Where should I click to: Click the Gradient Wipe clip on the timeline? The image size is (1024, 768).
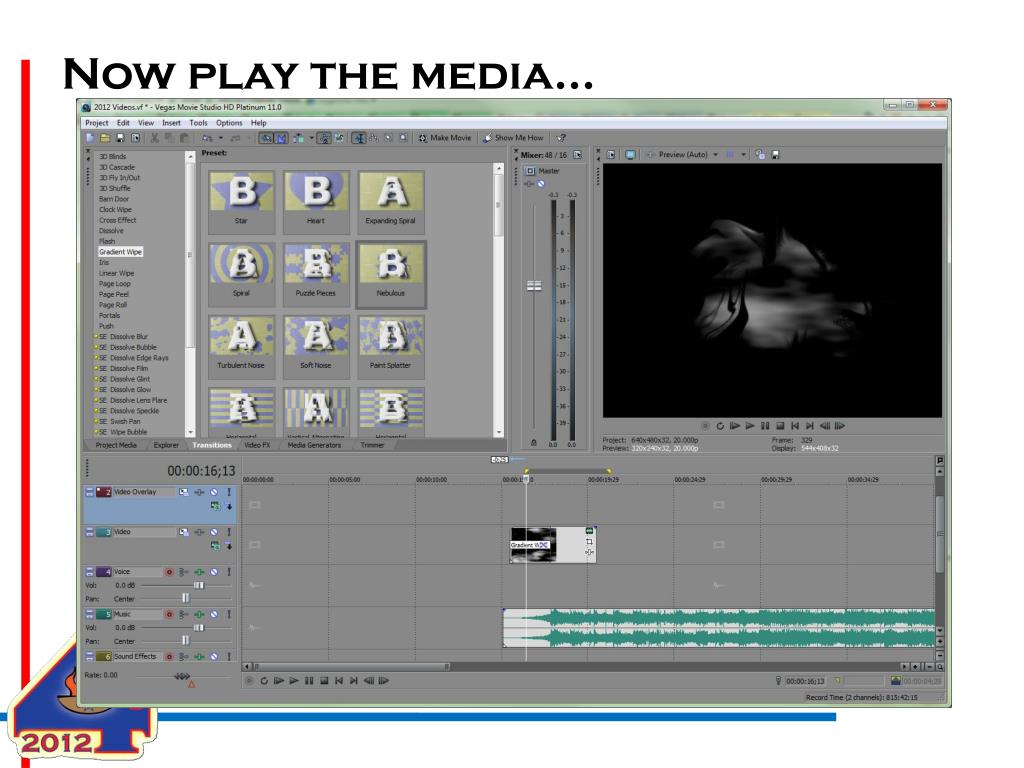[553, 545]
